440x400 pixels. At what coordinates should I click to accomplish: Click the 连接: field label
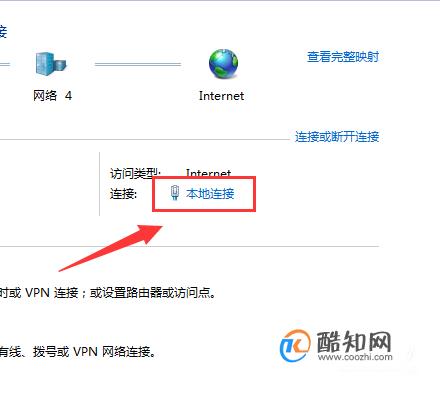pyautogui.click(x=123, y=194)
